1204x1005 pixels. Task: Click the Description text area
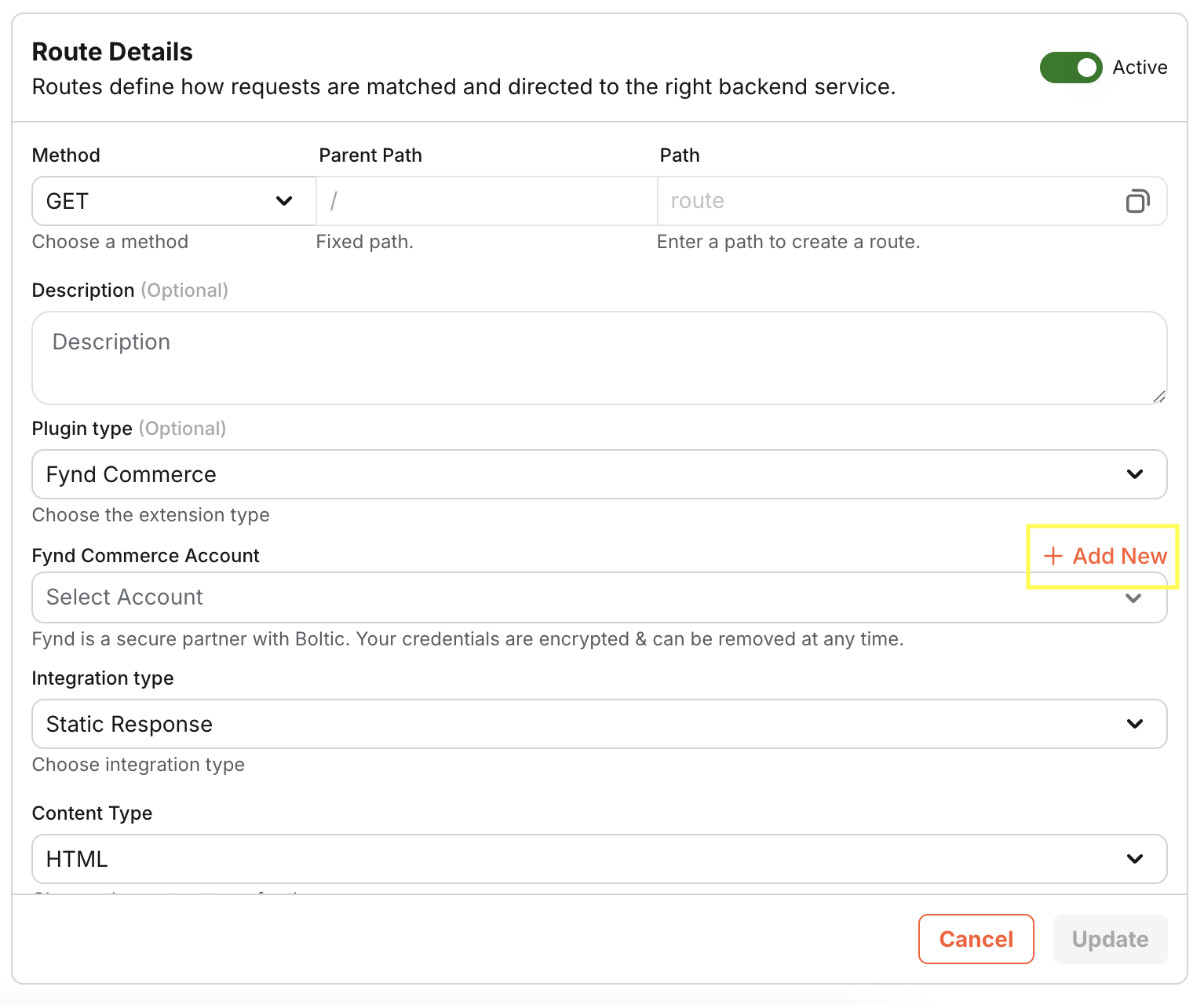600,358
